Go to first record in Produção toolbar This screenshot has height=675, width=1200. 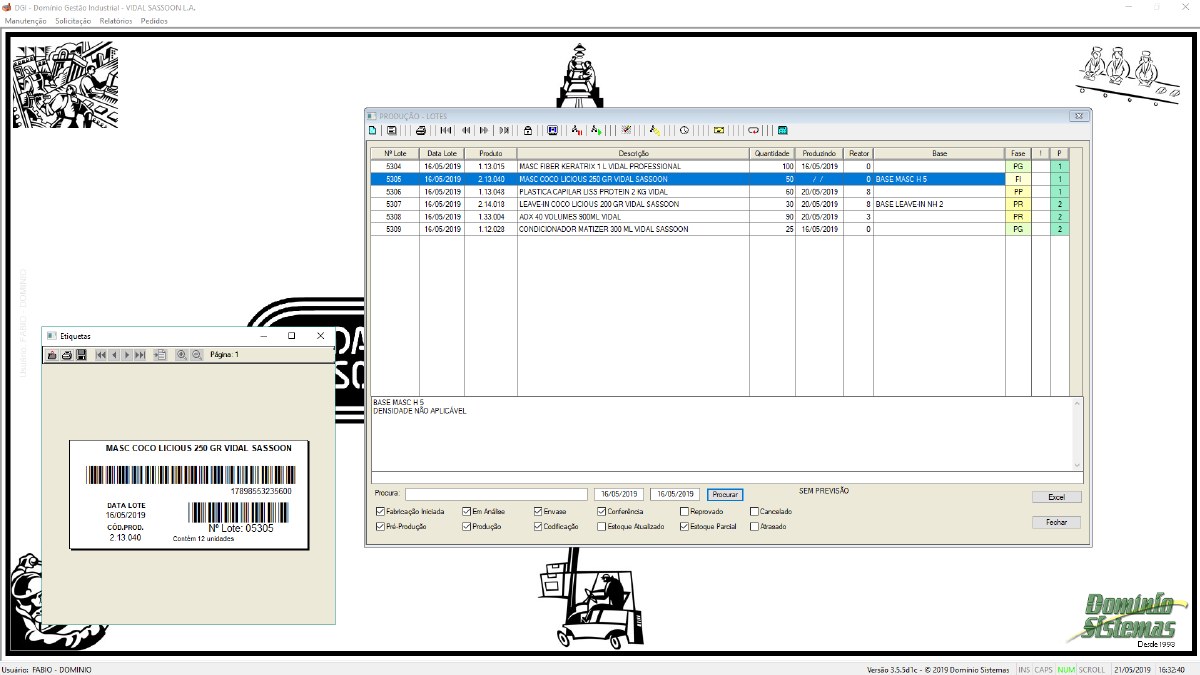click(x=446, y=130)
